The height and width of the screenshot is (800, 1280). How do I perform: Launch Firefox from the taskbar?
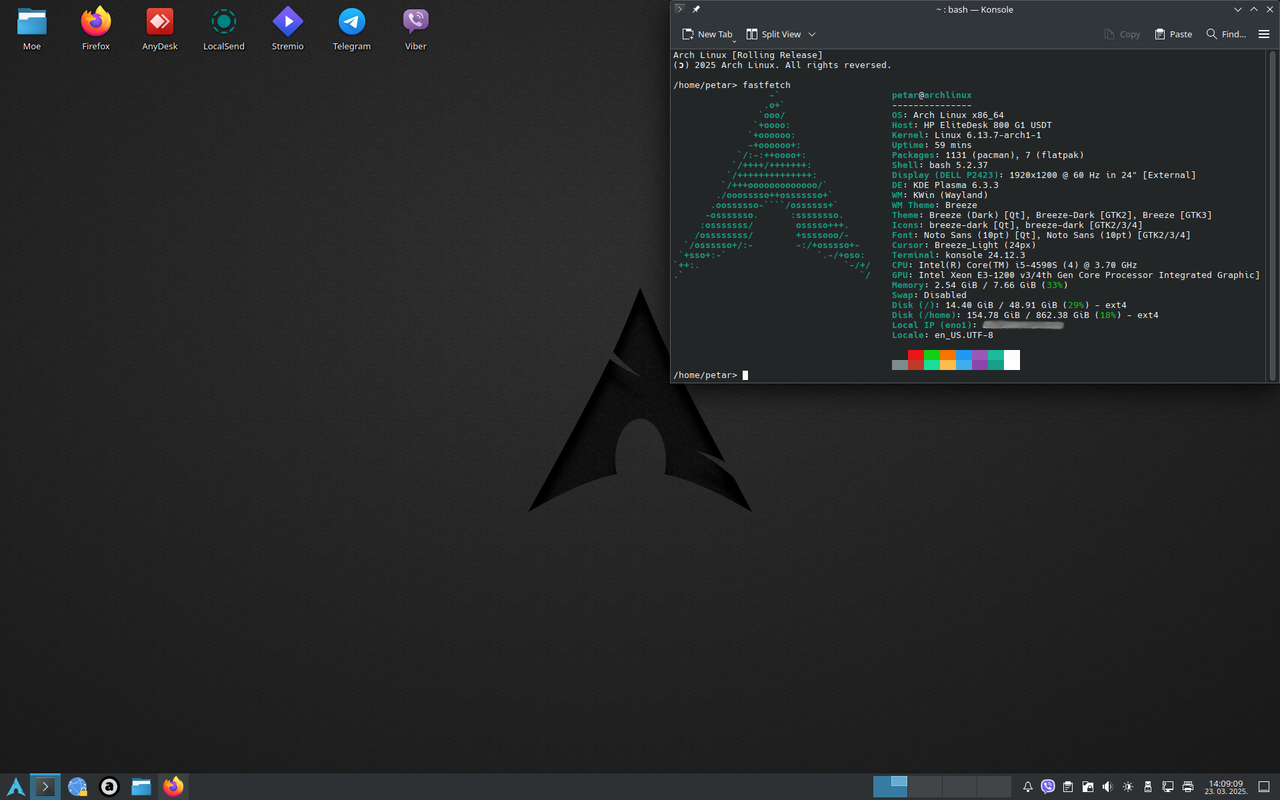[173, 787]
